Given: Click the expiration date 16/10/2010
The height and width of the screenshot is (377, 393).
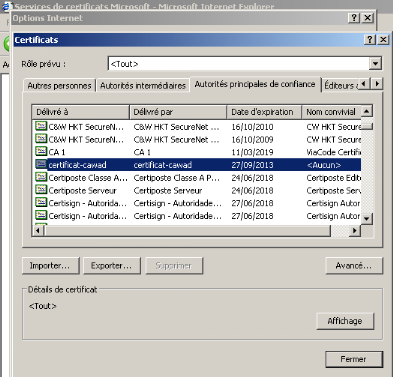Looking at the screenshot, I should point(252,127).
